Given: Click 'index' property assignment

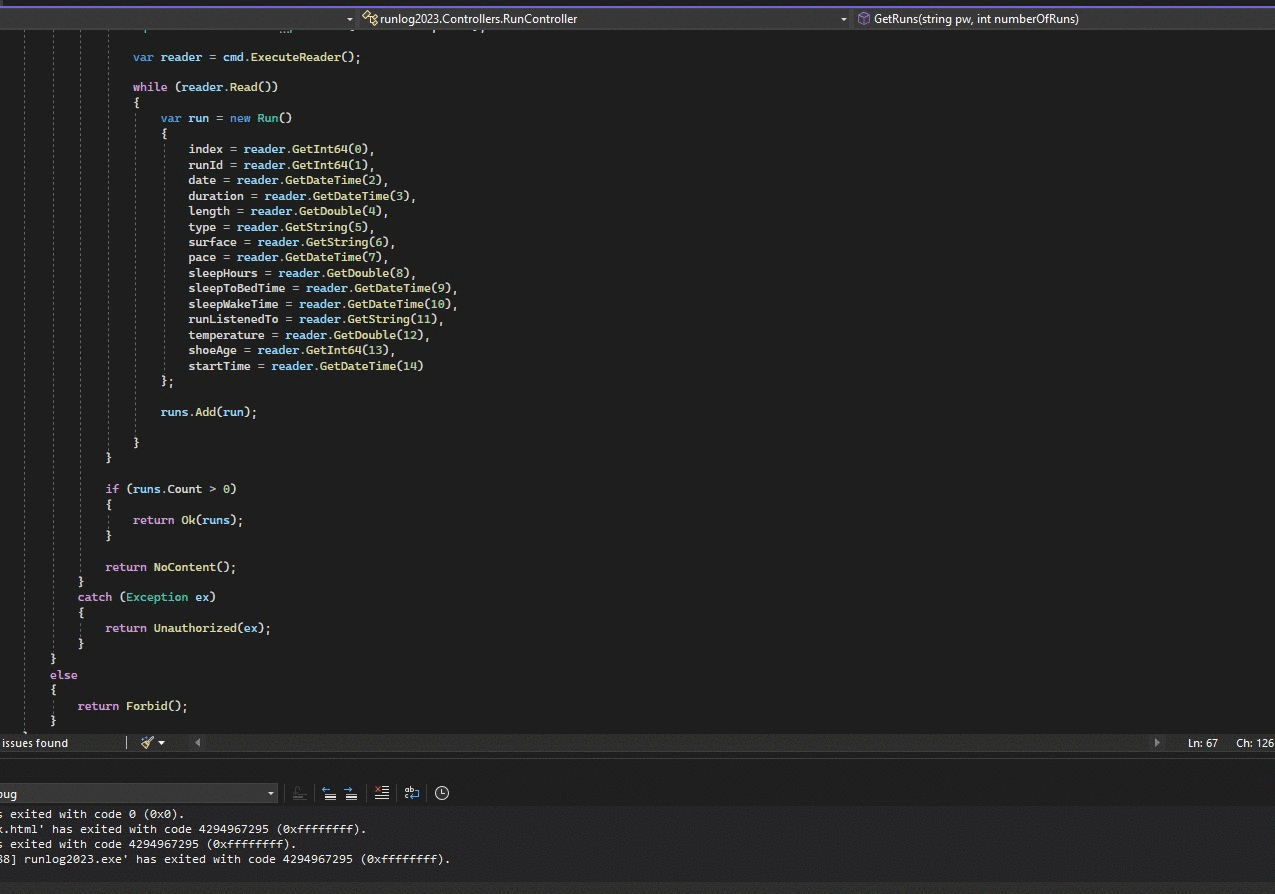Looking at the screenshot, I should tap(280, 149).
